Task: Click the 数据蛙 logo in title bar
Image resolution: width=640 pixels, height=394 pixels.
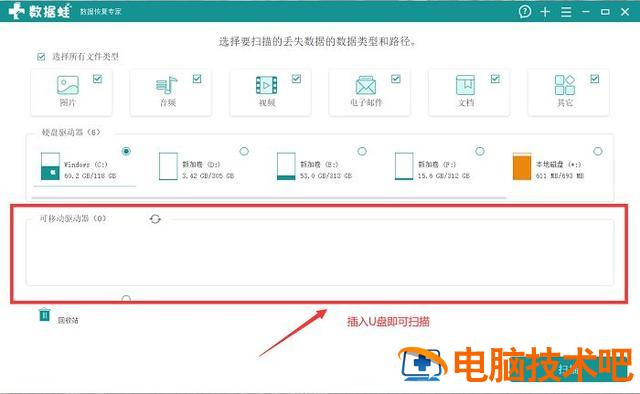Action: click(x=40, y=11)
